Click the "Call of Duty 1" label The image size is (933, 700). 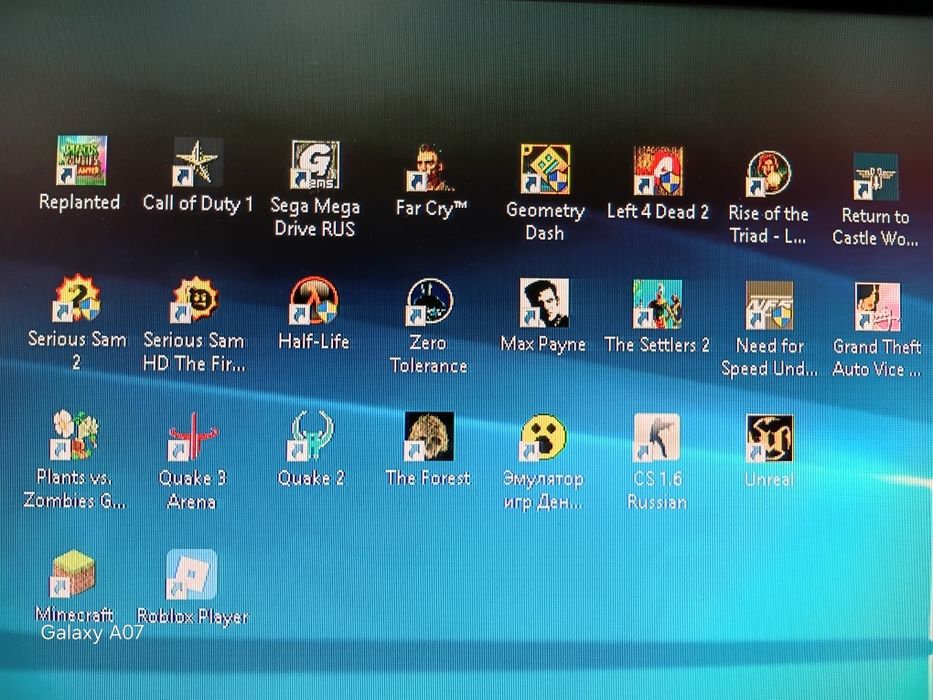198,204
